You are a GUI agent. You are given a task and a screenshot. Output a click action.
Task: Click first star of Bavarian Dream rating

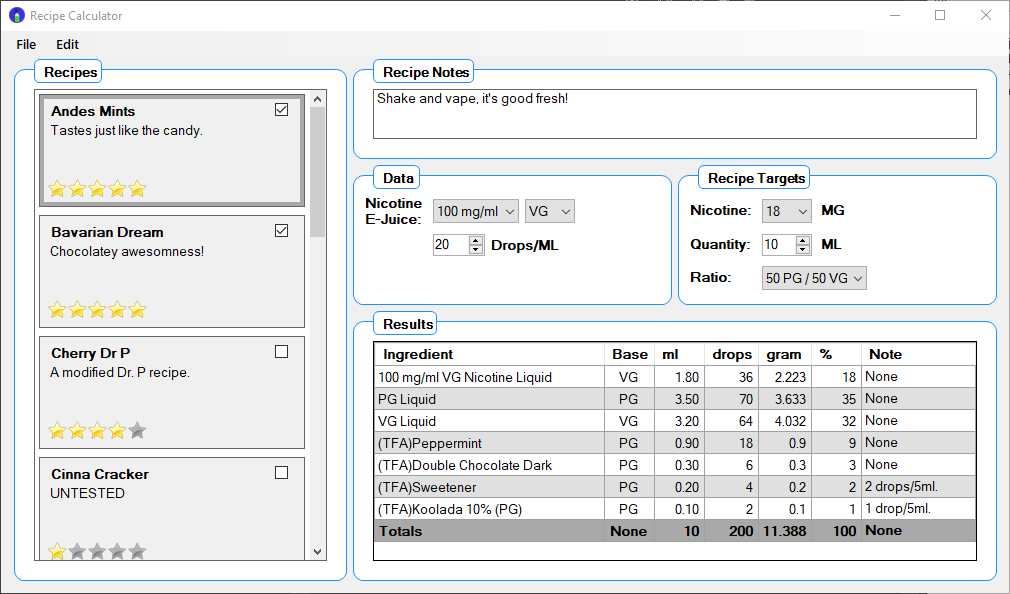tap(57, 310)
